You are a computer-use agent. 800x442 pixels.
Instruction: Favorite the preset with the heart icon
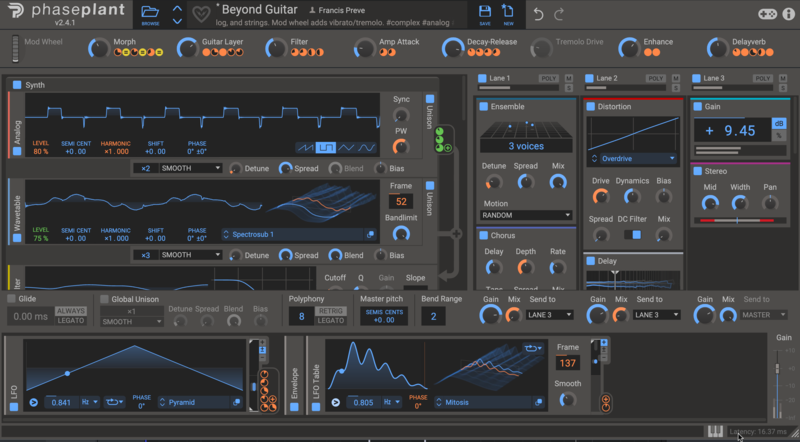point(202,15)
